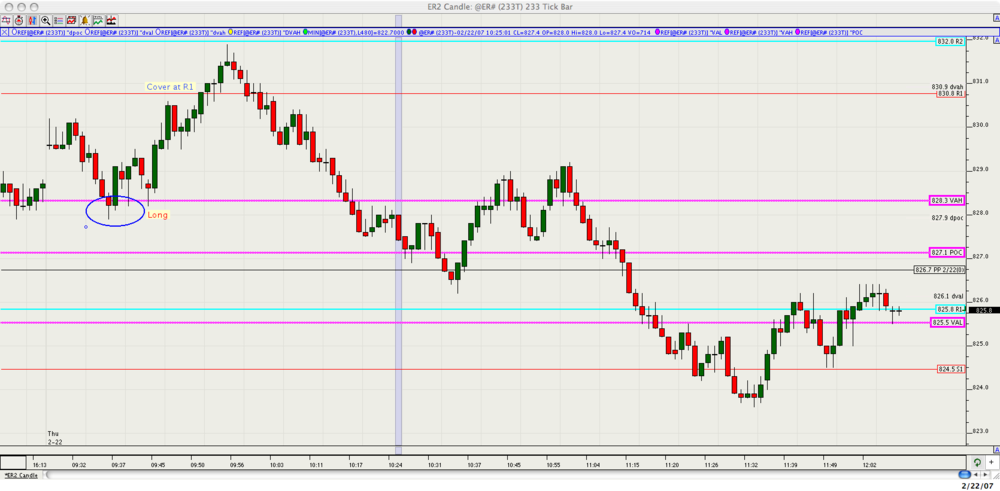Open the lined list toolbar icon
Image resolution: width=1000 pixels, height=491 pixels.
(59, 20)
